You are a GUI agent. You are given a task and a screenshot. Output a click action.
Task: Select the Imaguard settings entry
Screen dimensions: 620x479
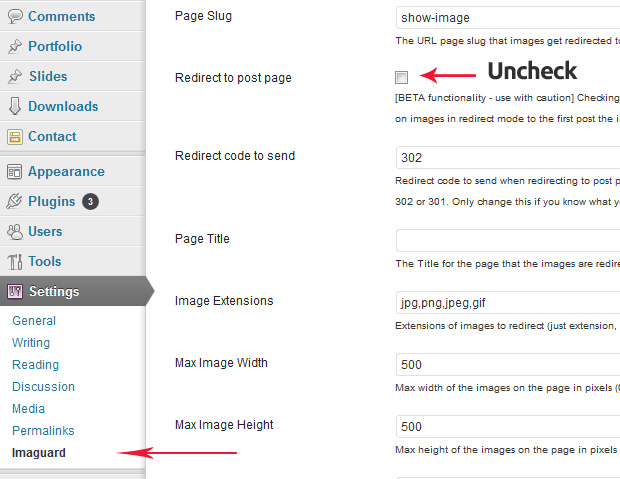pos(39,452)
